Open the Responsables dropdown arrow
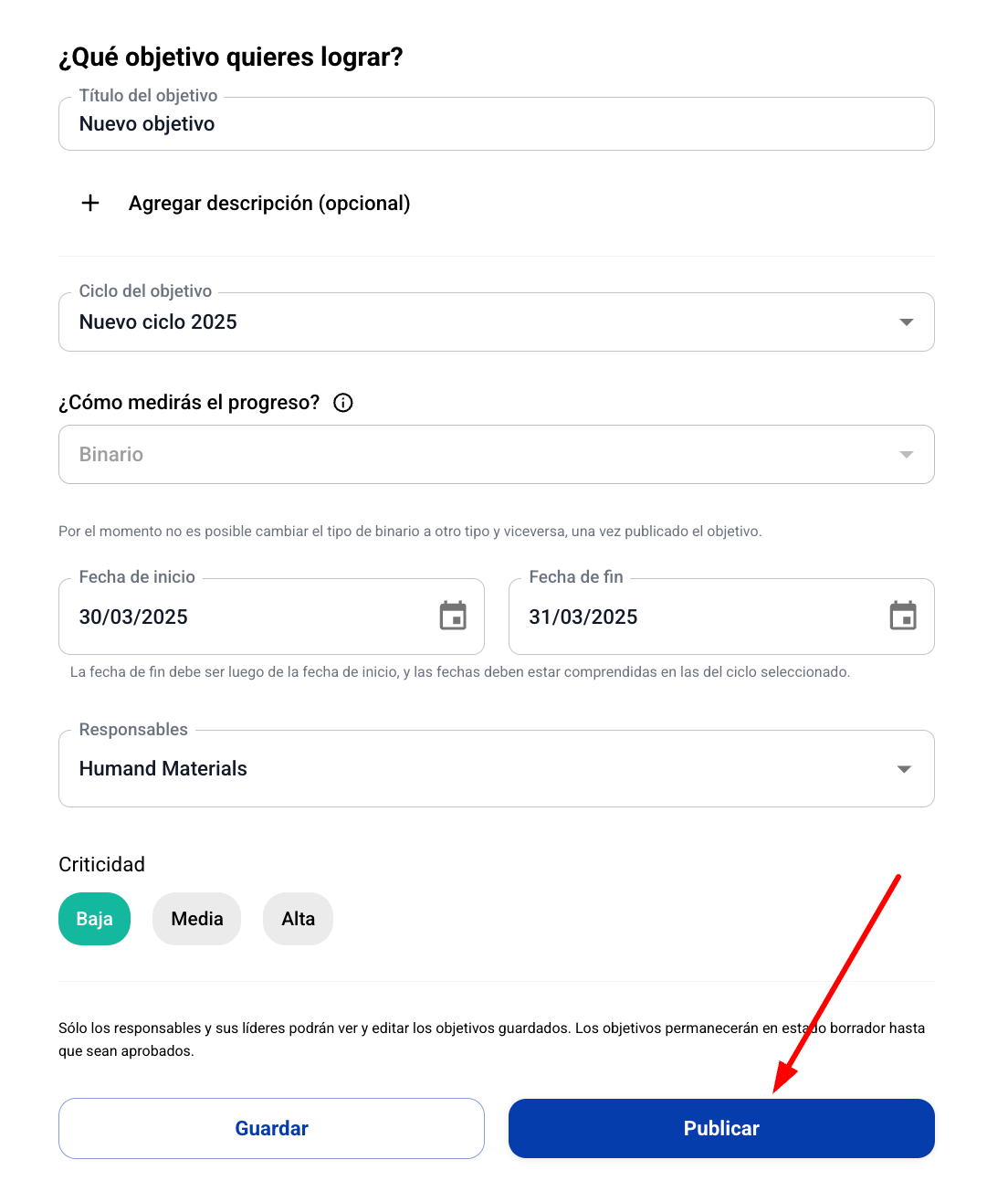This screenshot has height=1202, width=1008. (905, 769)
